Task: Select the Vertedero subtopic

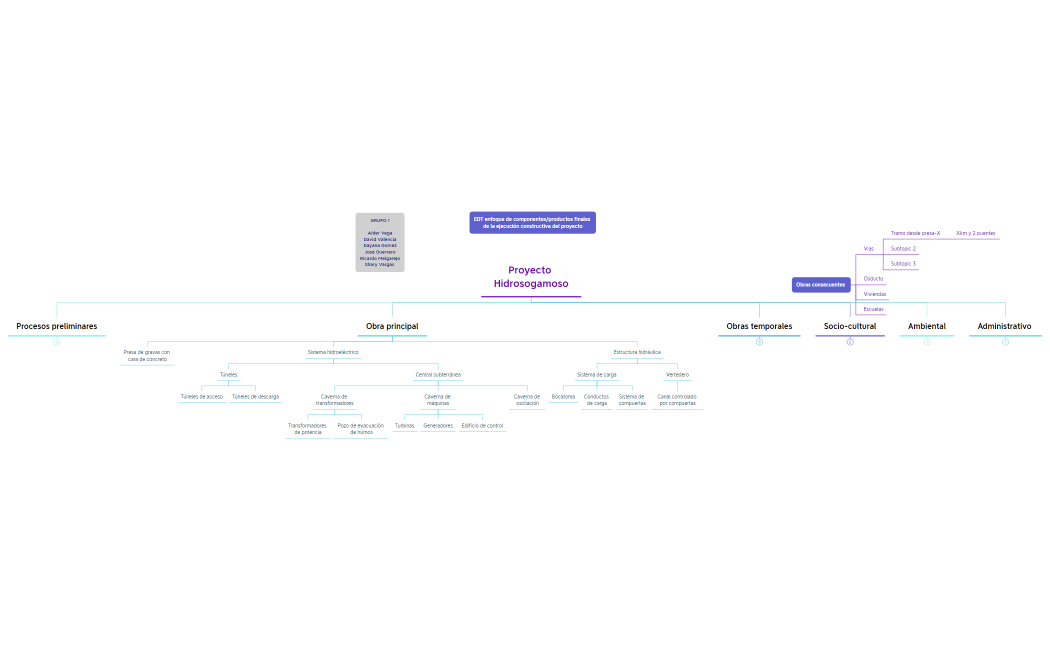Action: [x=677, y=375]
